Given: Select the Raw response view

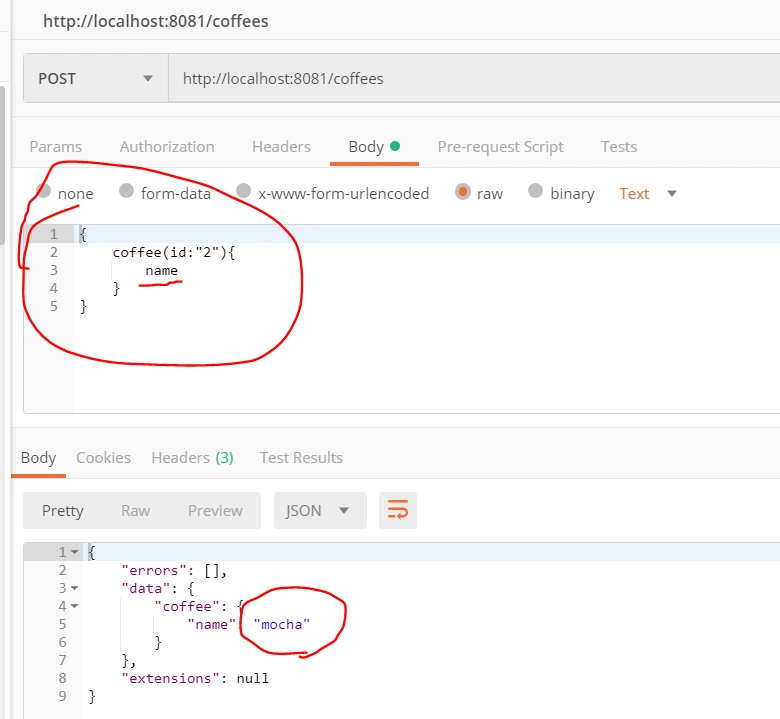Looking at the screenshot, I should 135,511.
